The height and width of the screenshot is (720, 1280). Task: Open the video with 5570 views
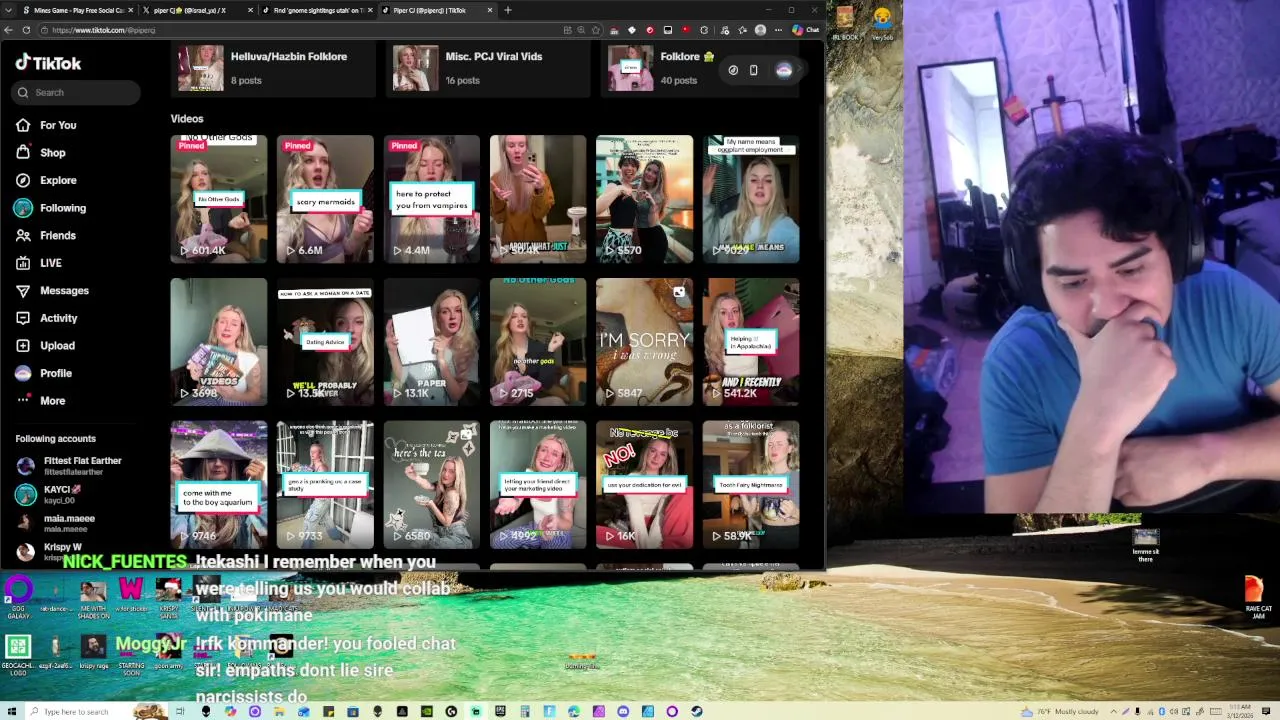point(644,199)
